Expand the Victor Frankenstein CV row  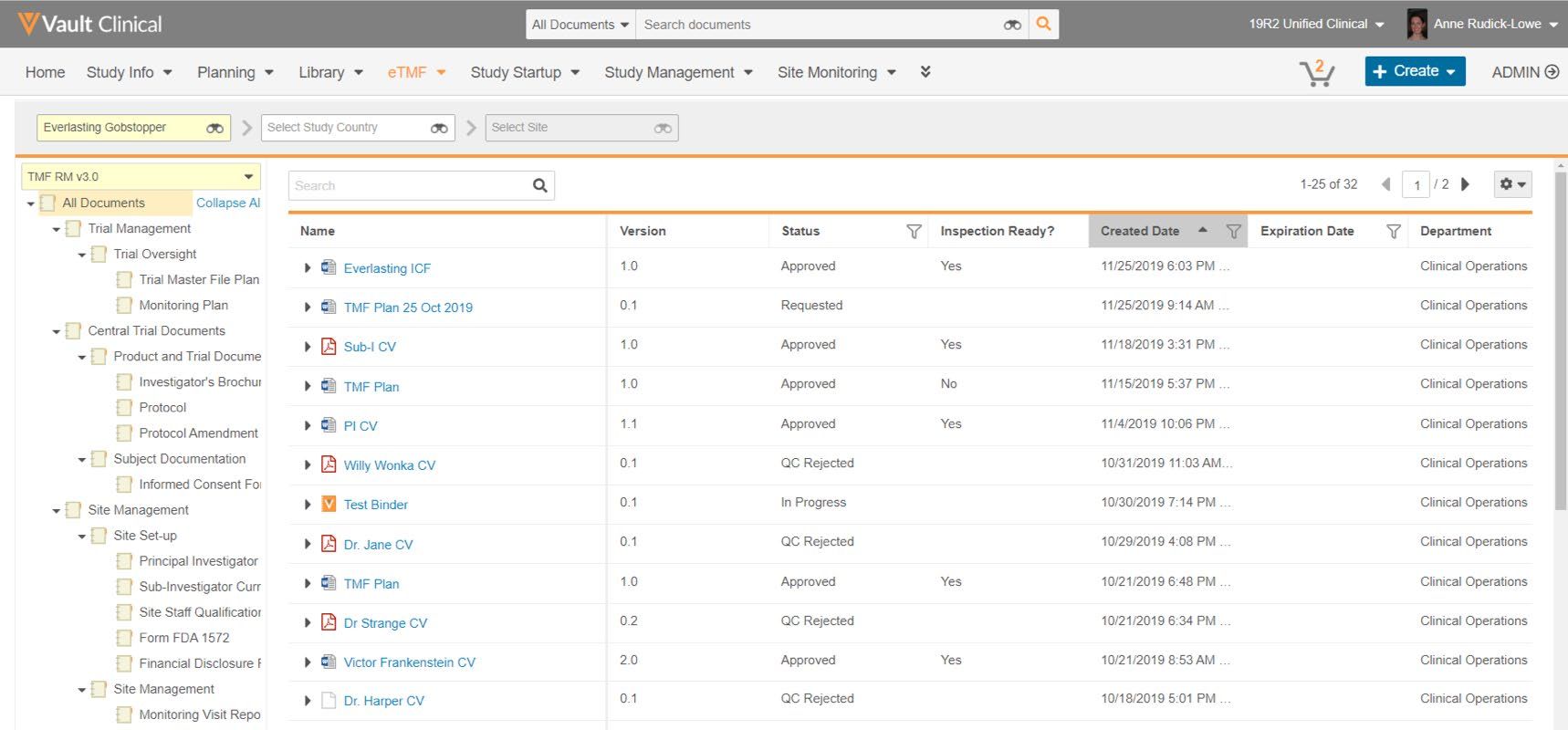coord(308,662)
